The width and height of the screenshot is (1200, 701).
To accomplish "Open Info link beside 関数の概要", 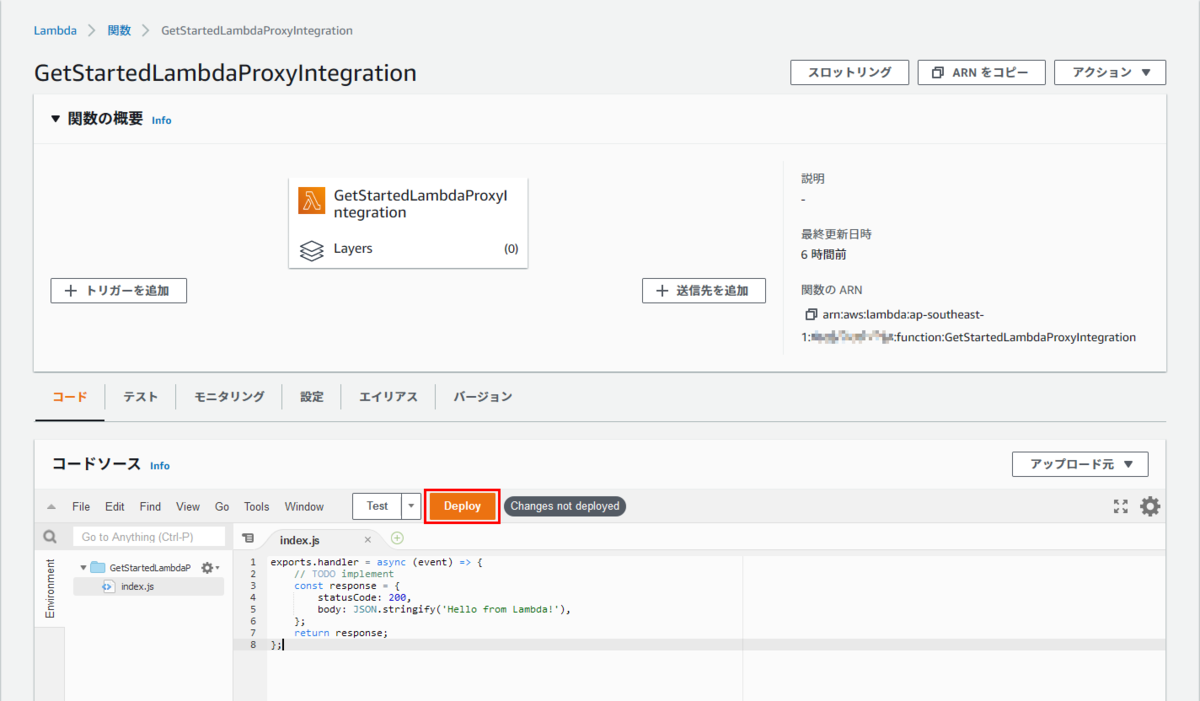I will coord(161,120).
